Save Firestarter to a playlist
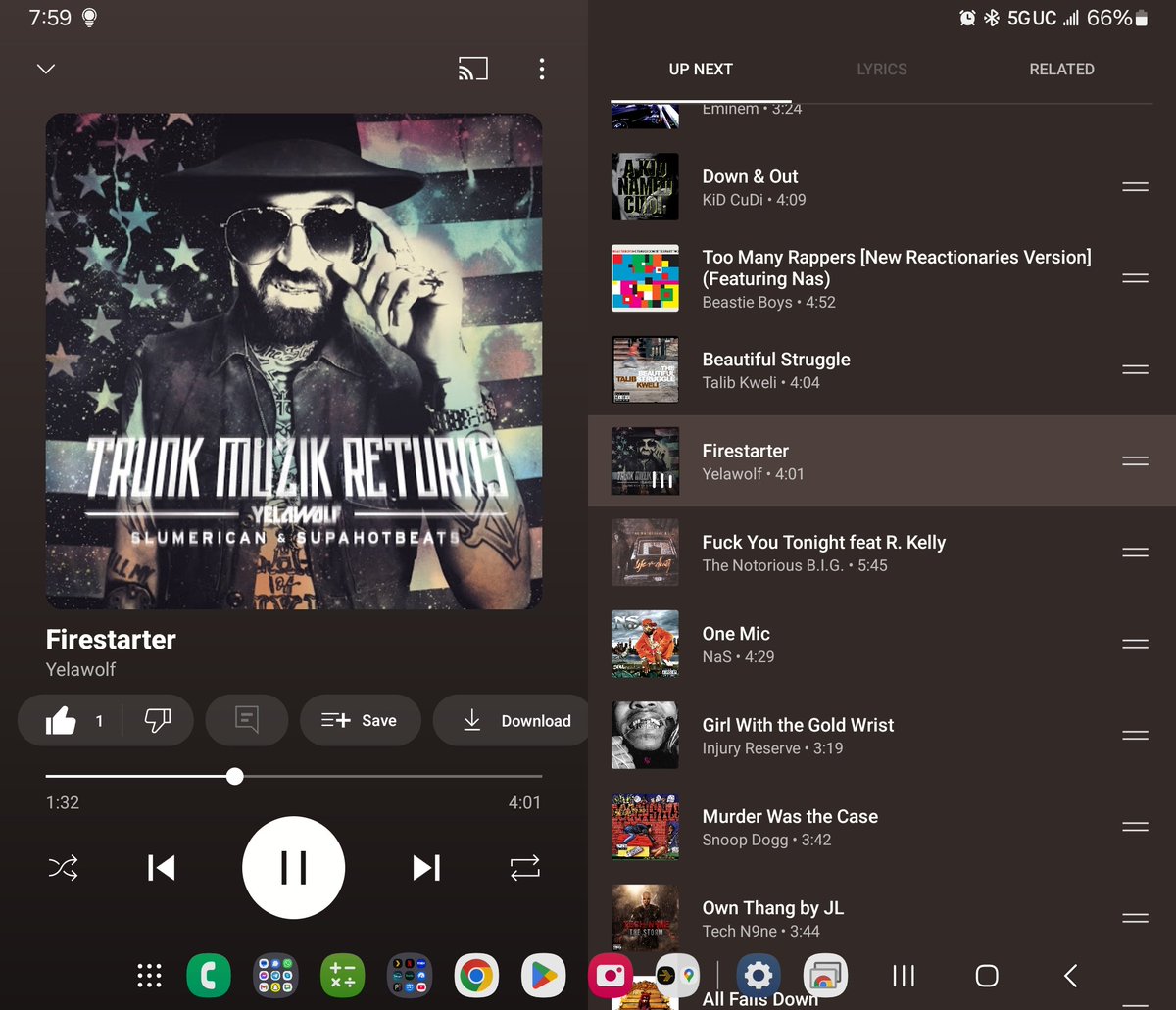Viewport: 1176px width, 1010px height. (360, 721)
